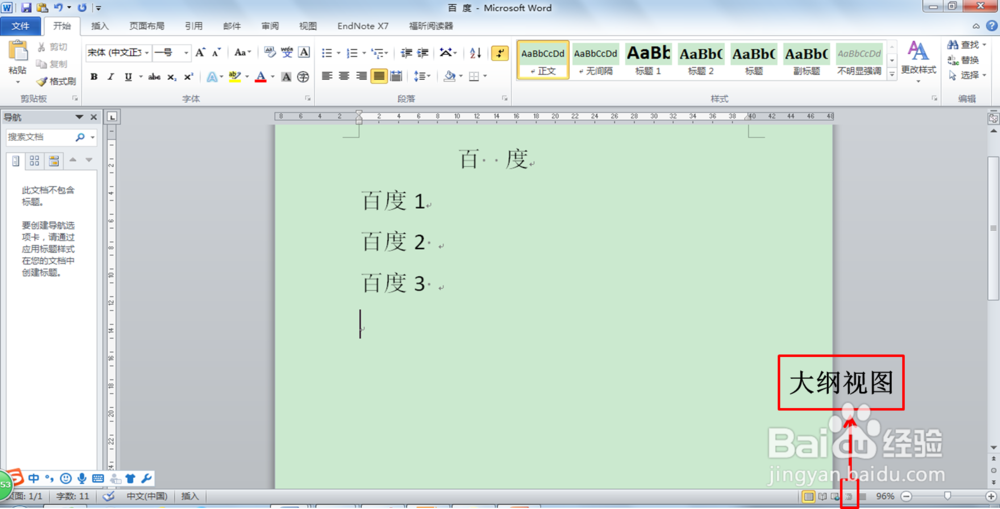Apply the 无间隔 style
This screenshot has height=509, width=1000.
tap(596, 60)
